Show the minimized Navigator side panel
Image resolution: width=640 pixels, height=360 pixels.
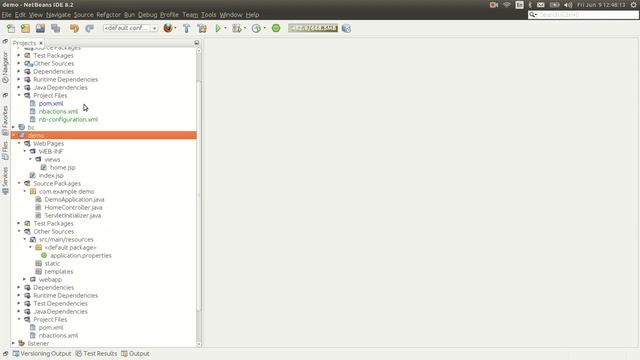(x=5, y=67)
